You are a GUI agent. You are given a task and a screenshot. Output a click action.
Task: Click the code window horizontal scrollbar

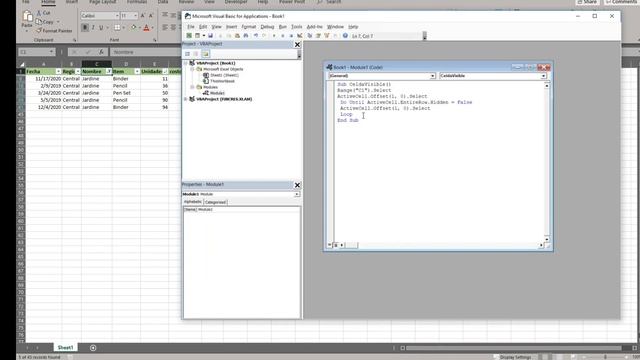click(x=442, y=245)
